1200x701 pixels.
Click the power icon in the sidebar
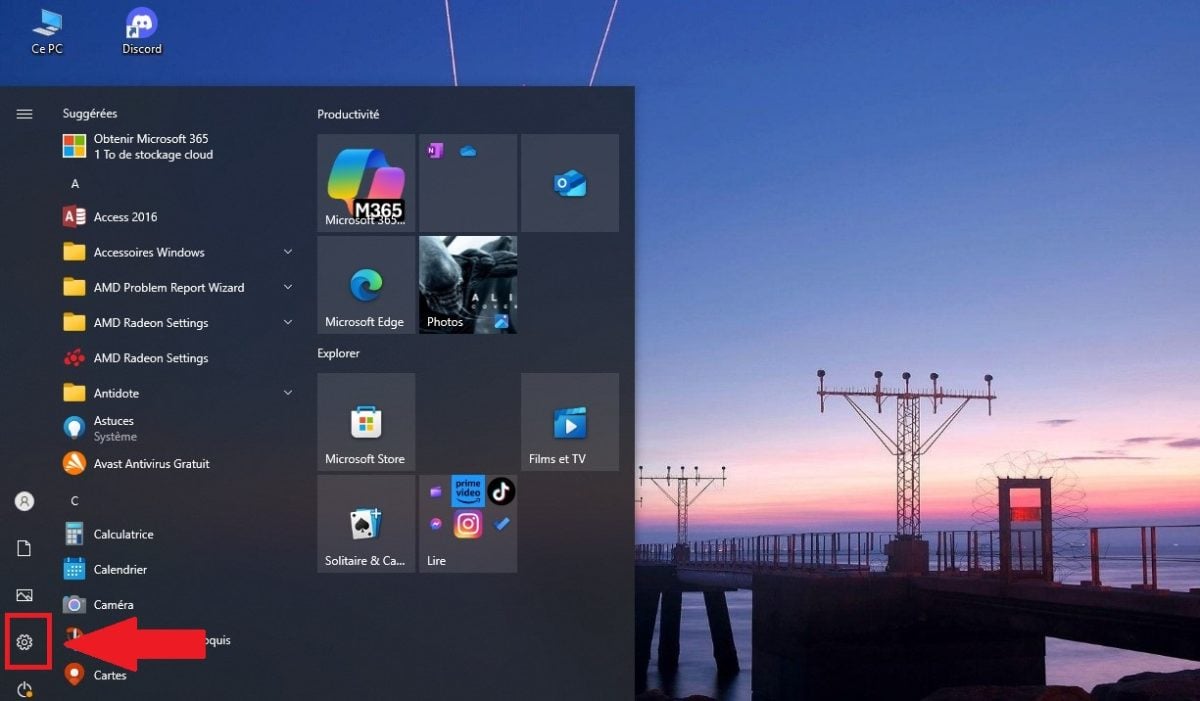25,689
